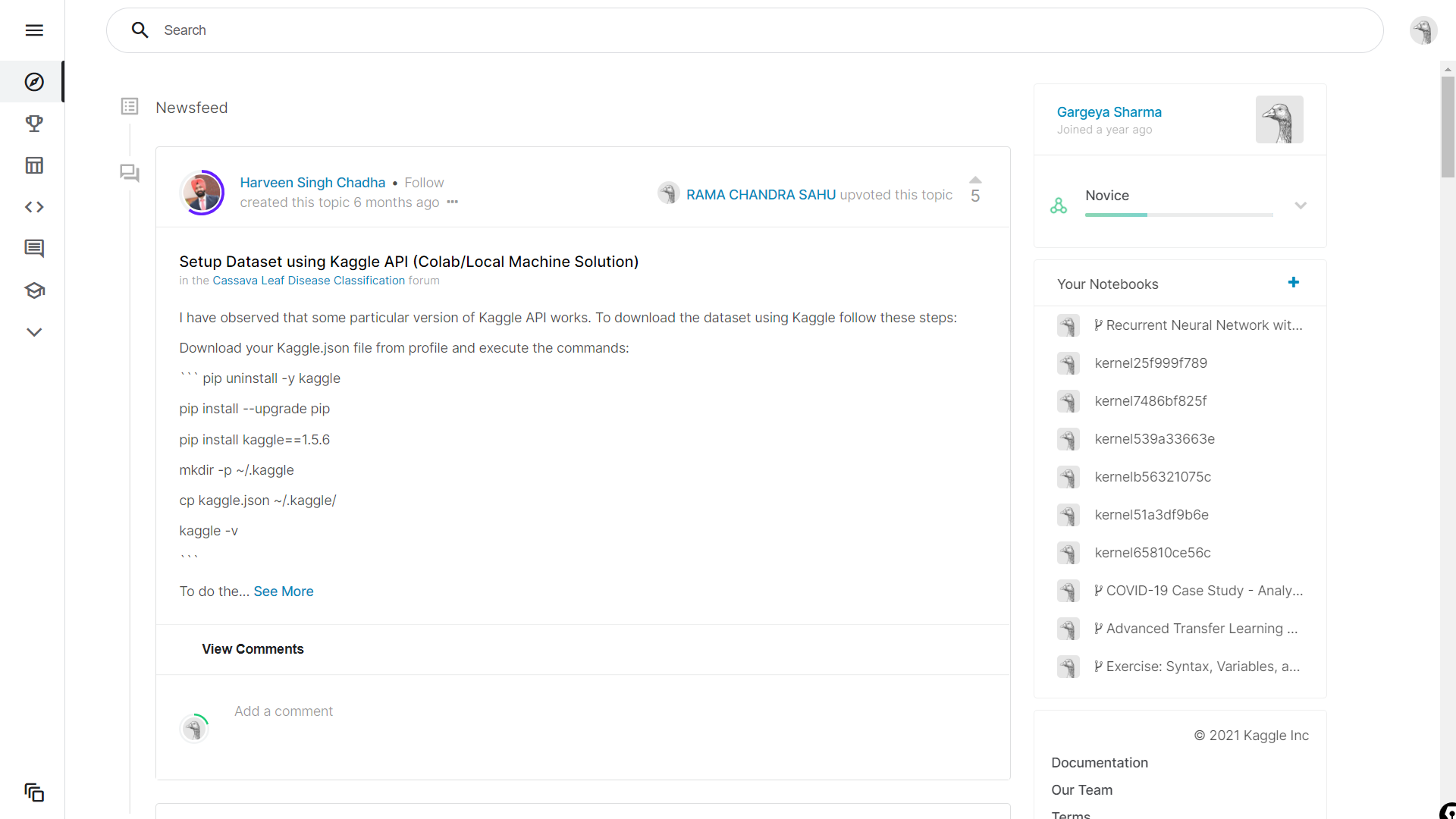
Task: Open Datasets table icon in sidebar
Action: (x=34, y=165)
